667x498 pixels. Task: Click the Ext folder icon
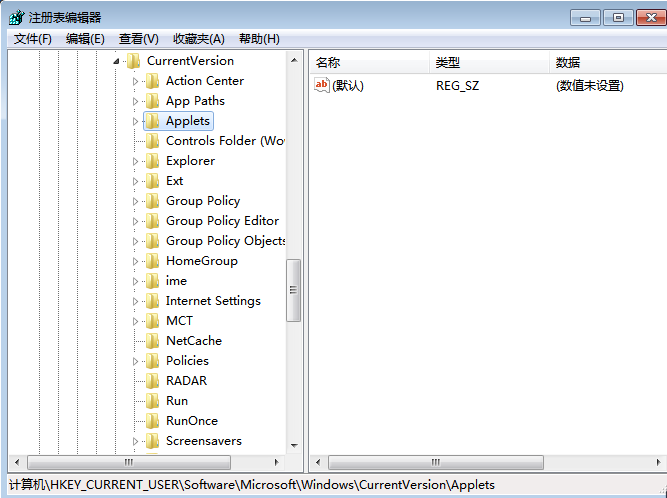tap(152, 181)
